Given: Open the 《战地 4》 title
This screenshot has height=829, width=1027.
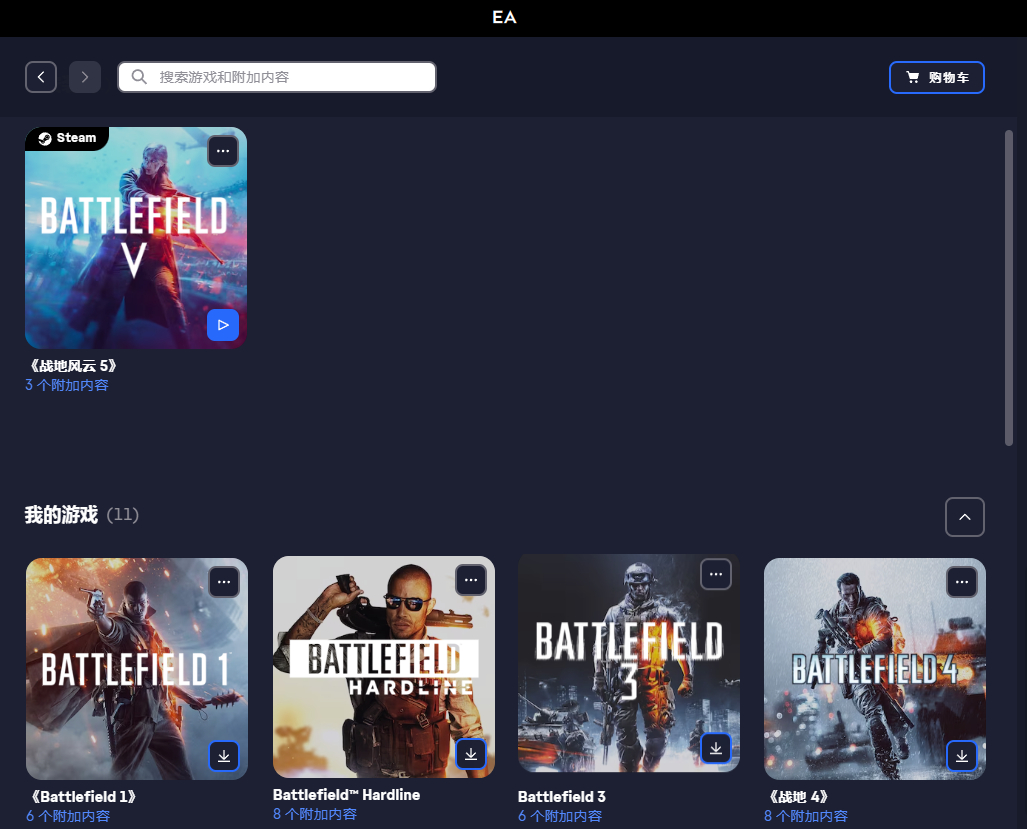Looking at the screenshot, I should [798, 797].
